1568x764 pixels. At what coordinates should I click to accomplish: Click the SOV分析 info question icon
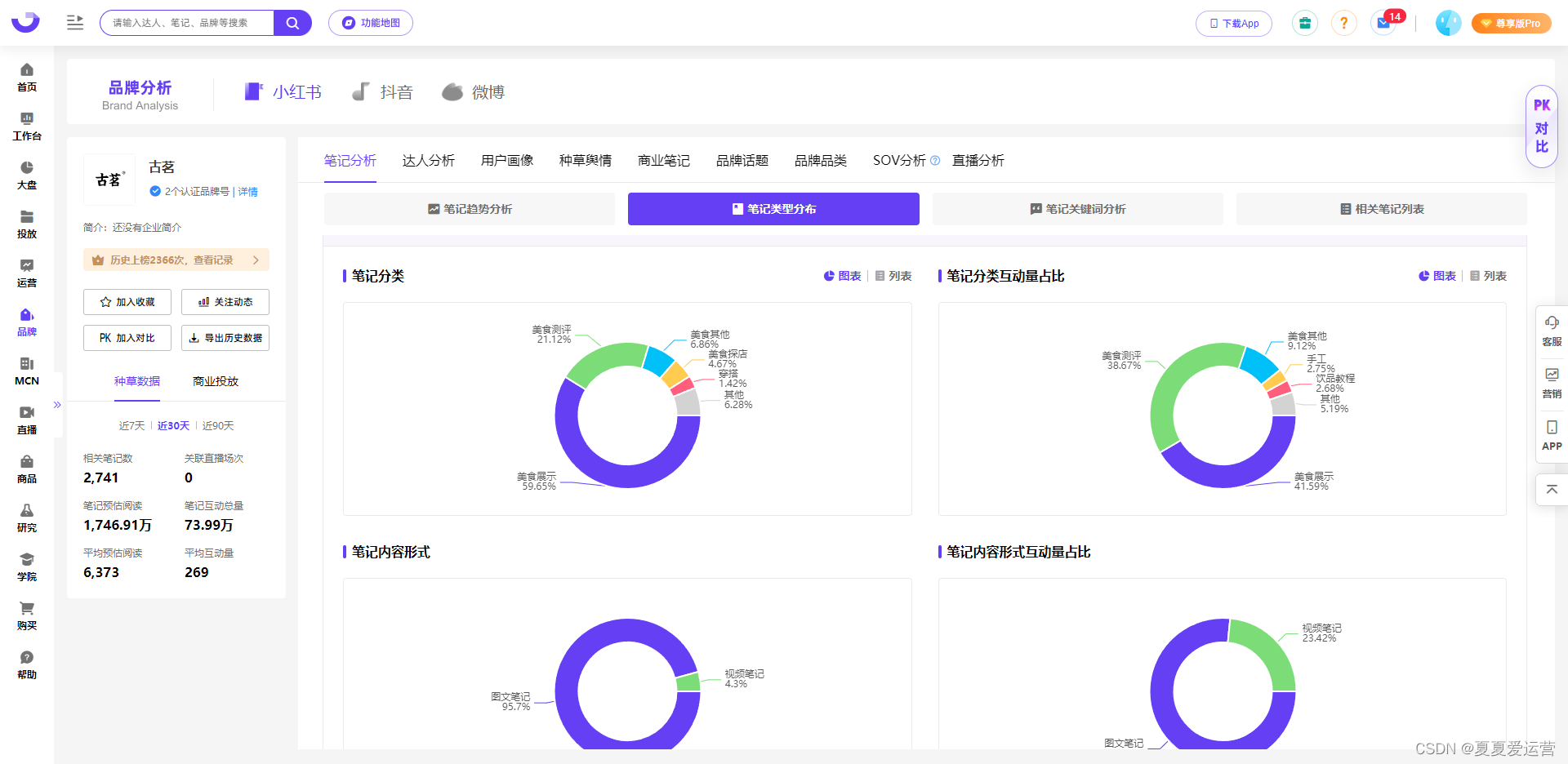935,161
